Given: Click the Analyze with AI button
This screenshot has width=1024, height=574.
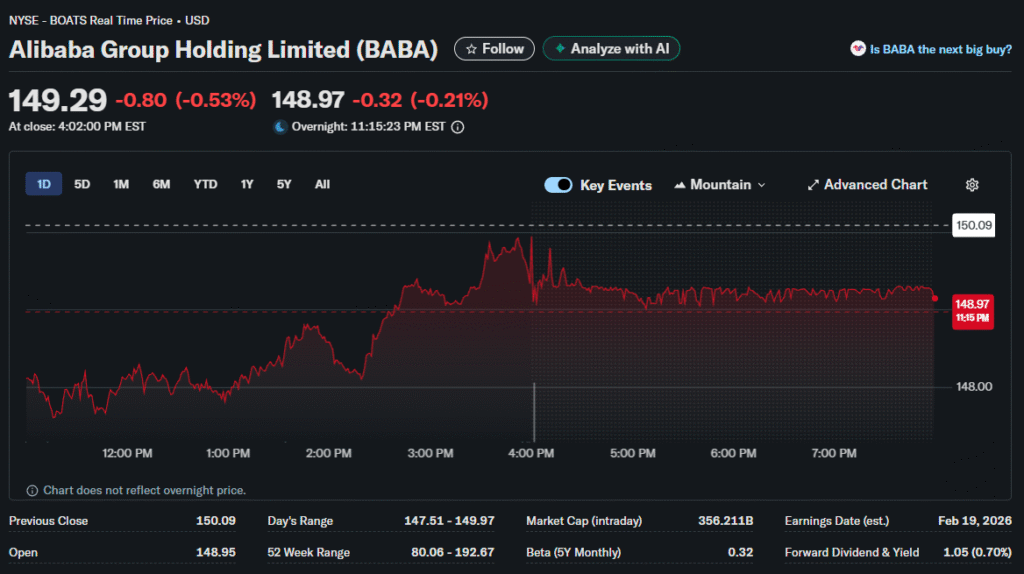Looking at the screenshot, I should [x=611, y=49].
